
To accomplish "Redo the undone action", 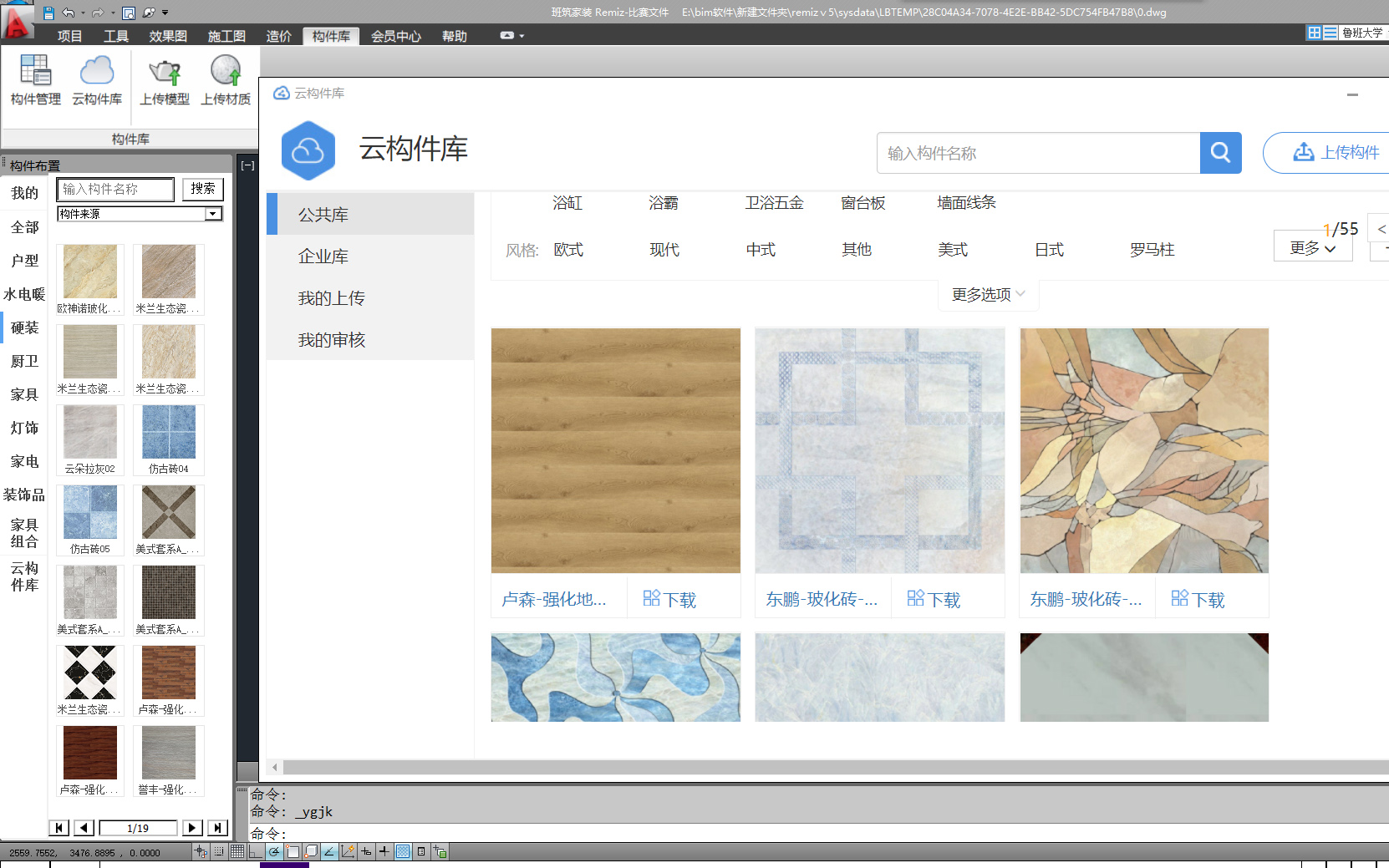I will tap(98, 13).
